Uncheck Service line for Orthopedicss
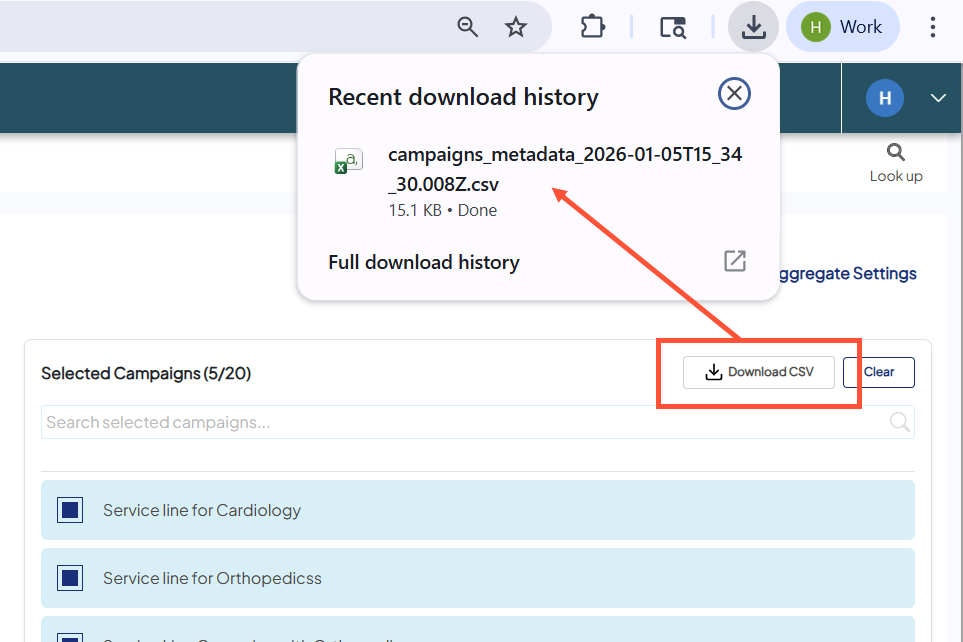 coord(69,577)
